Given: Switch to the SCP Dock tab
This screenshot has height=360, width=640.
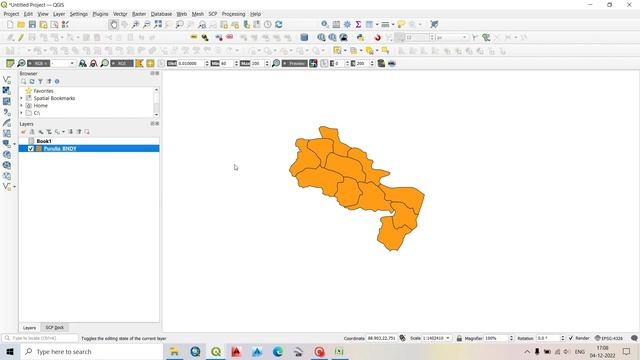Looking at the screenshot, I should [x=54, y=328].
